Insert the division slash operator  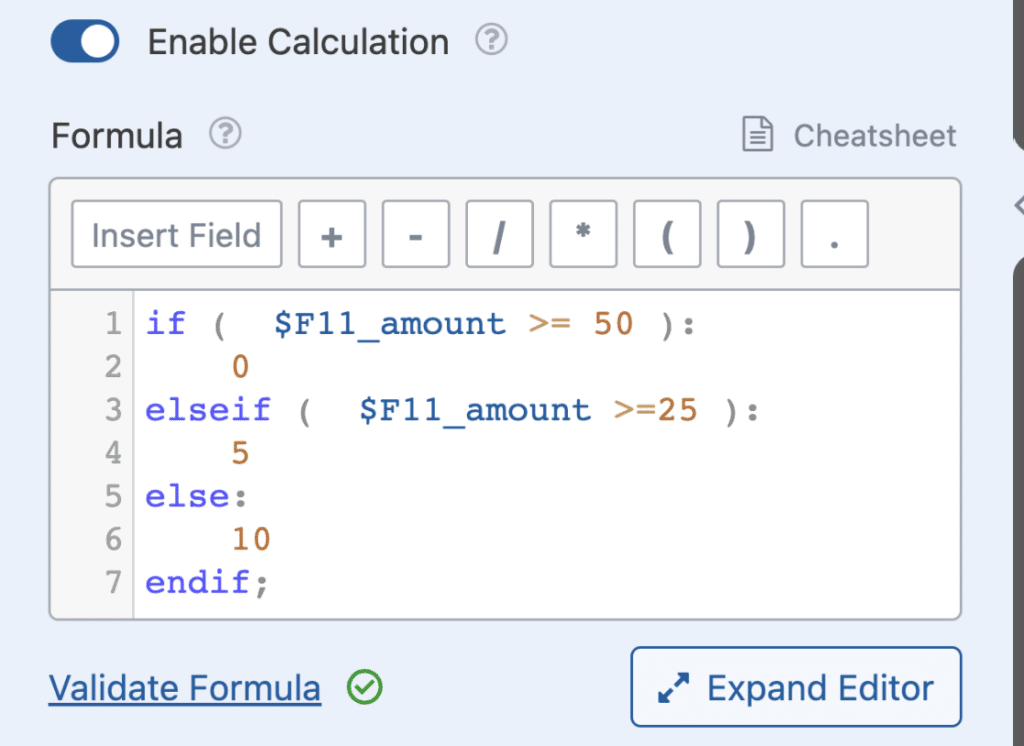point(500,236)
